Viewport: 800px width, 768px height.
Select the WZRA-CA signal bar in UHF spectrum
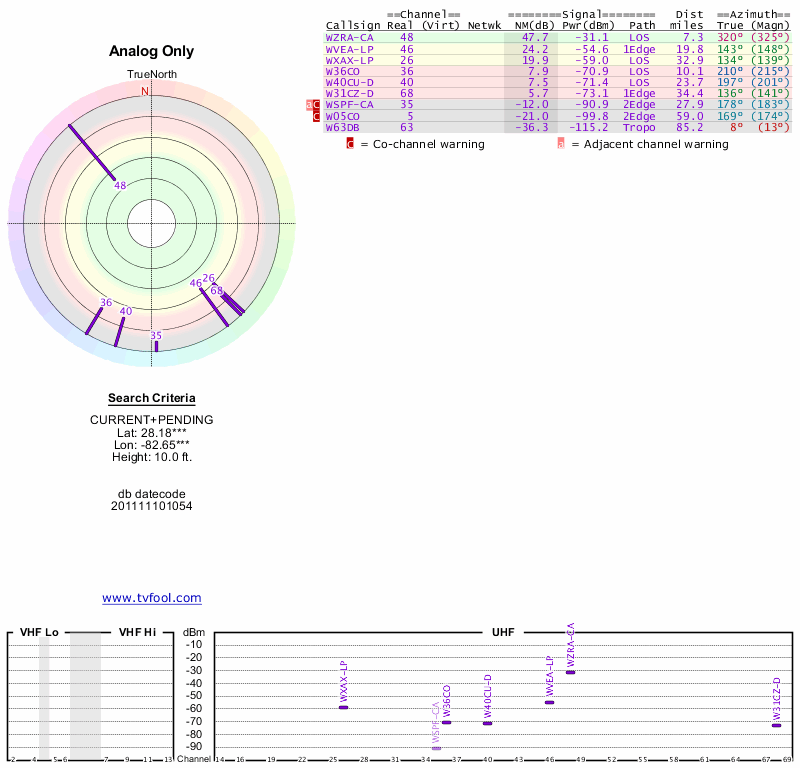[x=570, y=672]
